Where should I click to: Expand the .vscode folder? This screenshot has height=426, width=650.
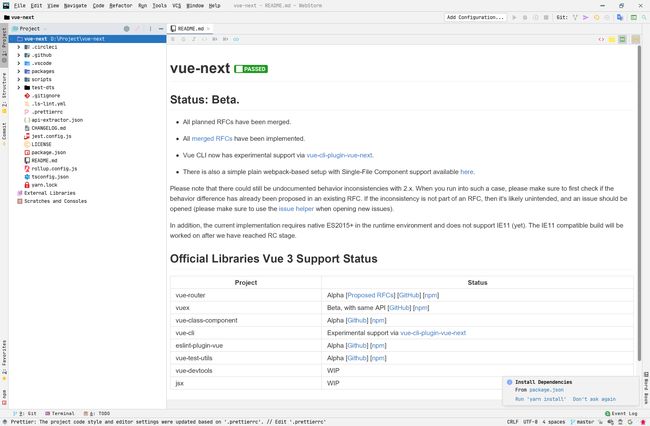point(19,63)
